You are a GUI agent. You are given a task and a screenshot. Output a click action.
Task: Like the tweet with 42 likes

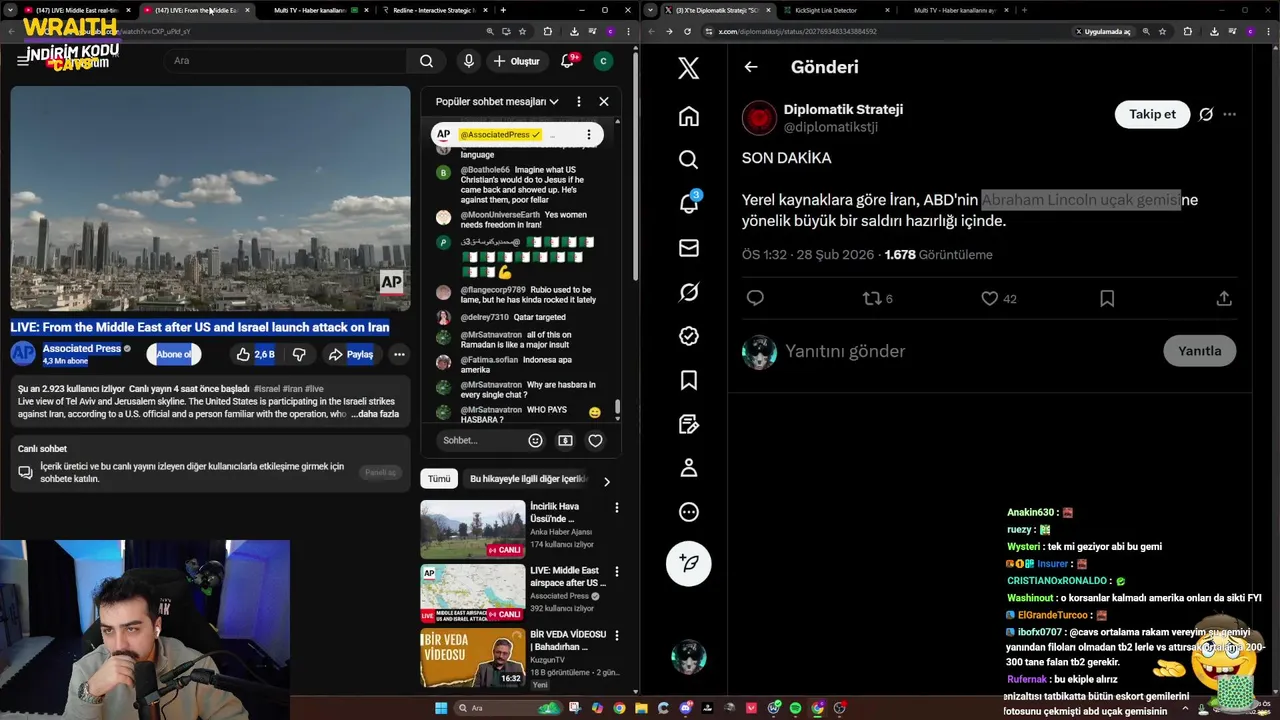coord(998,298)
